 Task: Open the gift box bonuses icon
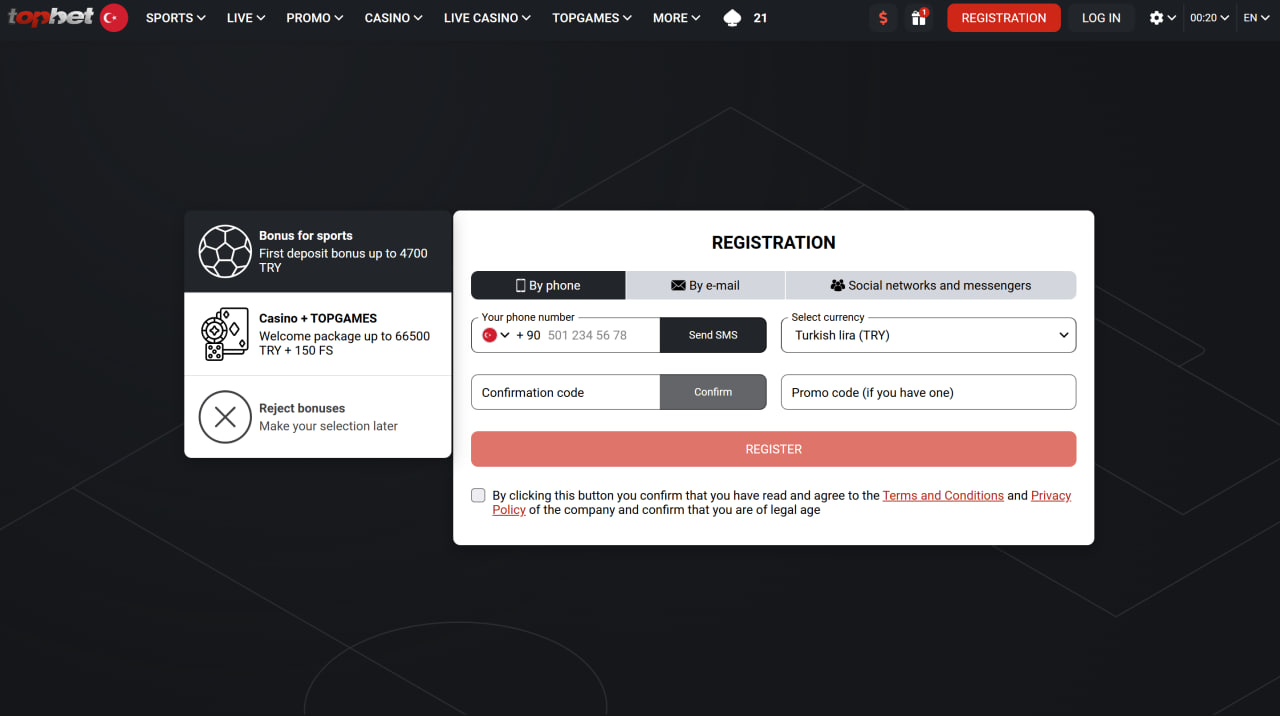[x=918, y=18]
